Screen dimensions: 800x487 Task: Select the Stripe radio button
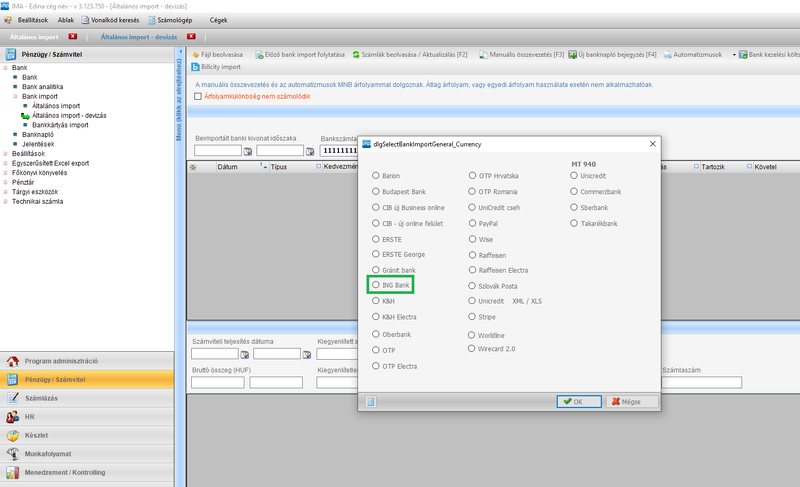point(472,317)
